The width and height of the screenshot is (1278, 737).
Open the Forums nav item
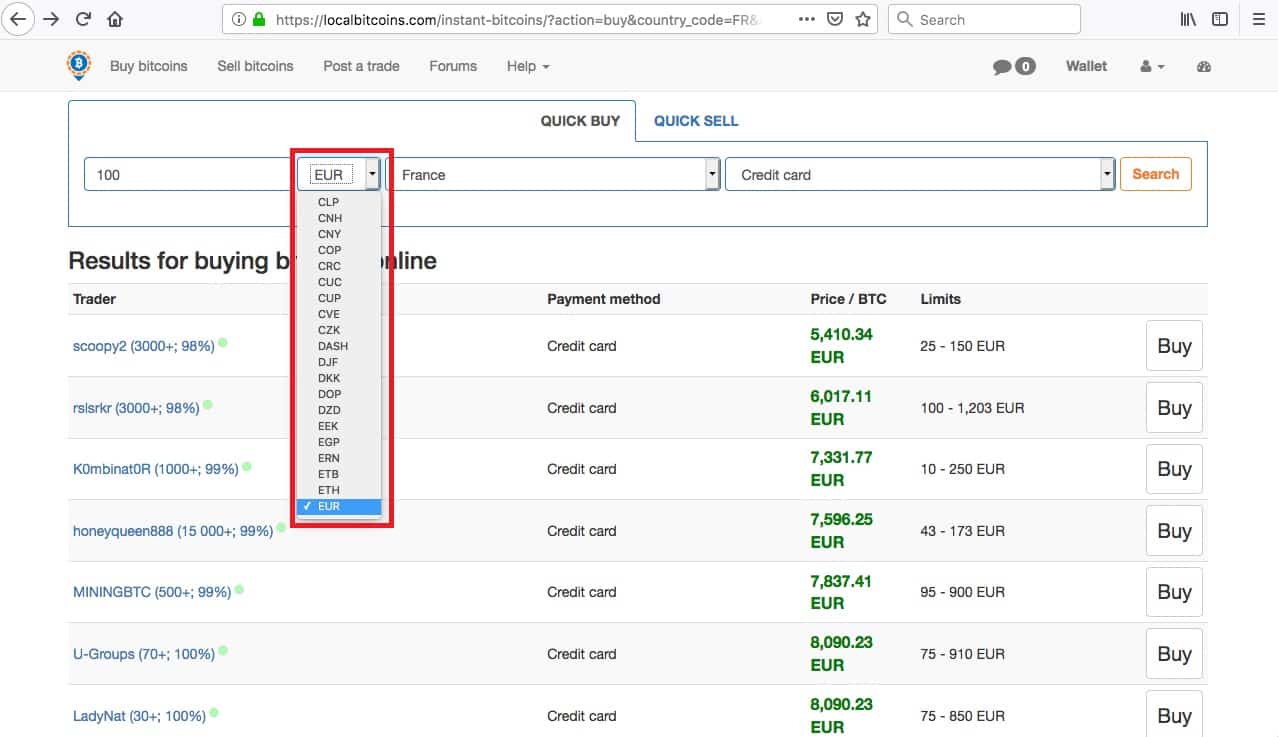click(x=453, y=66)
